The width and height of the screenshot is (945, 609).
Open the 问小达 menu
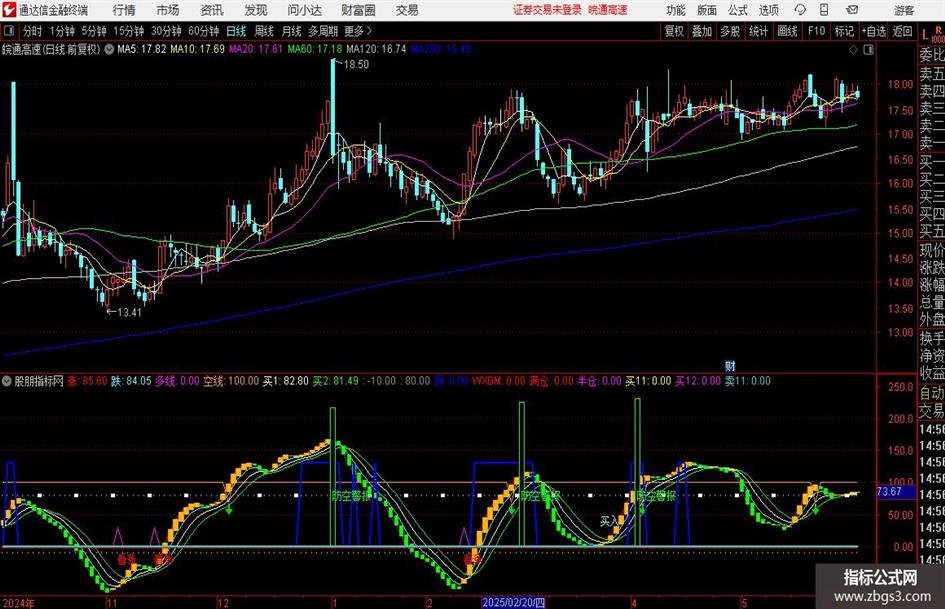(x=304, y=10)
